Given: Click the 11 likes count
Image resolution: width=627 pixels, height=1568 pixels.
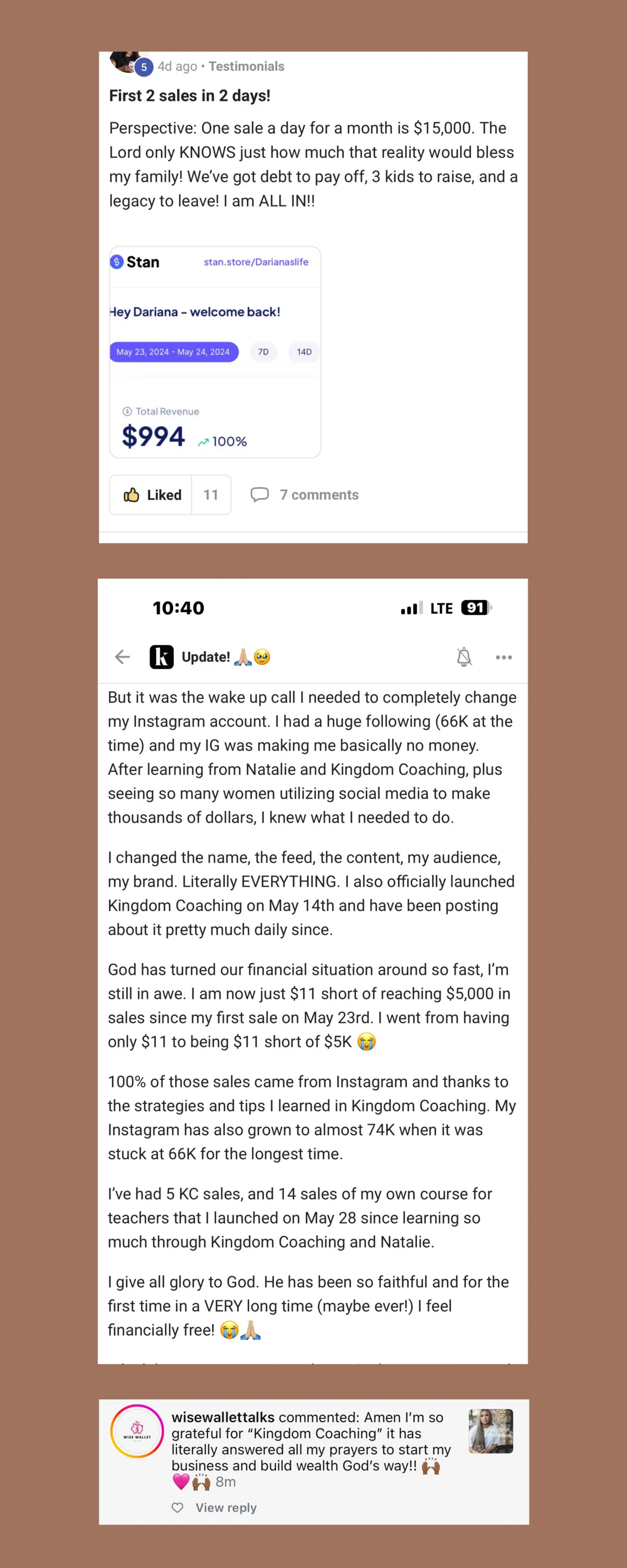Looking at the screenshot, I should coord(211,495).
